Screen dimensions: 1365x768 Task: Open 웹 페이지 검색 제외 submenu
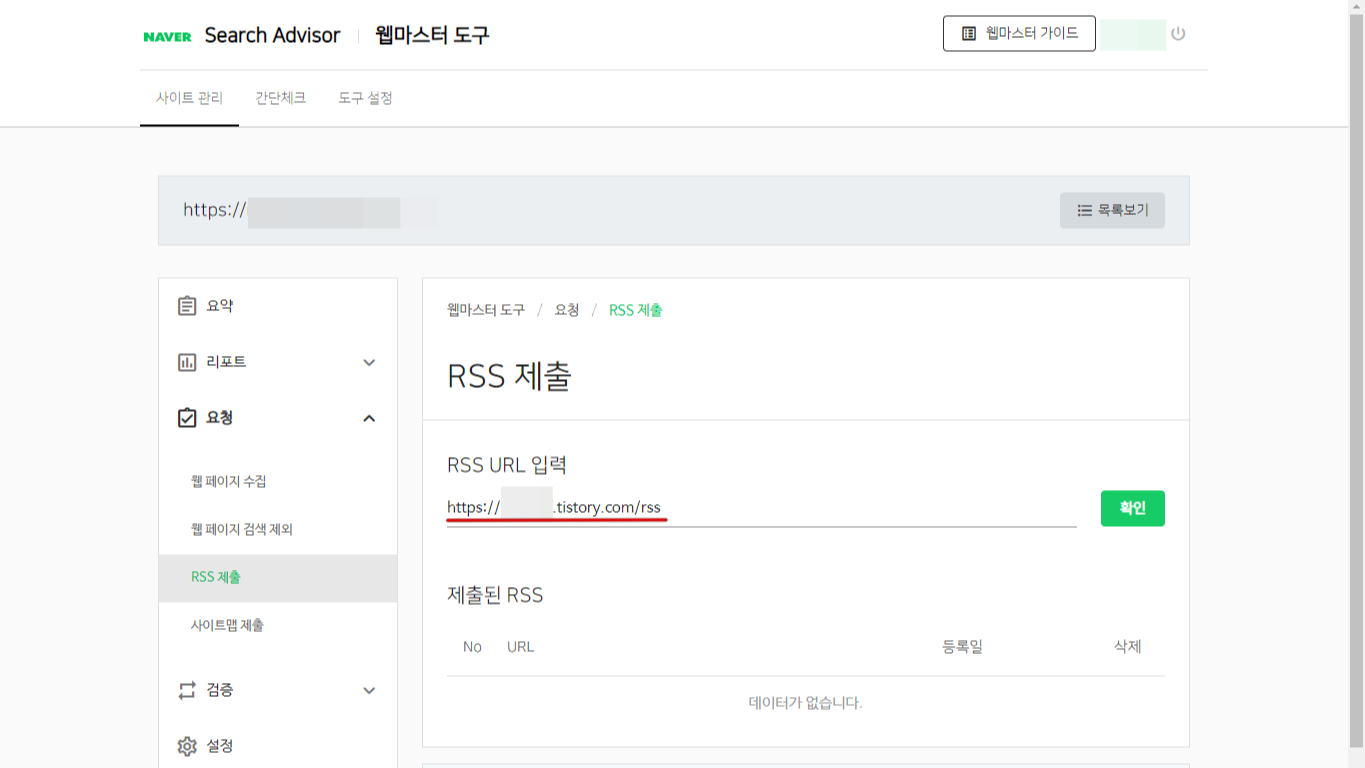(x=242, y=529)
